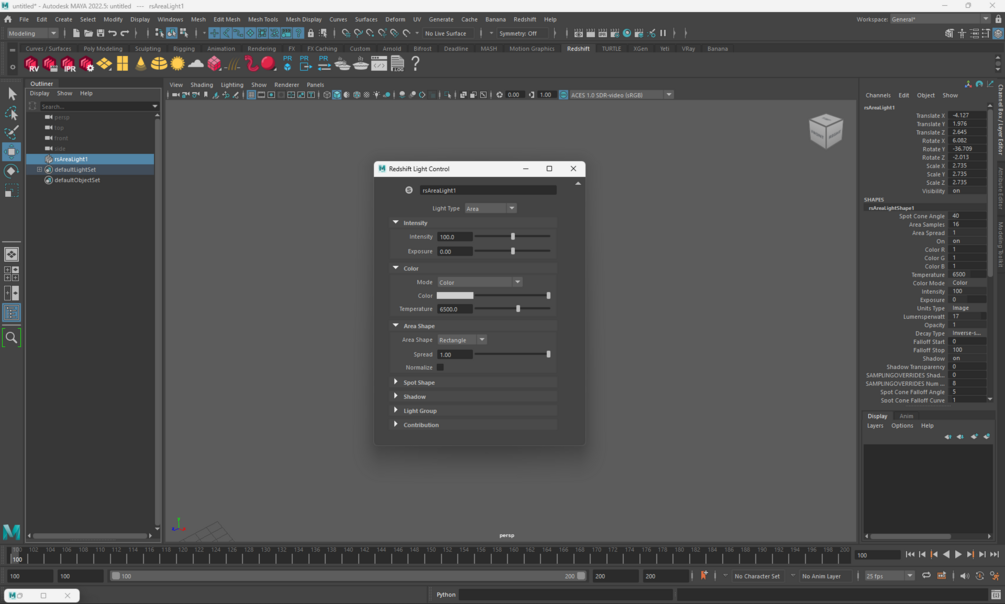Viewport: 1005px width, 604px height.
Task: Expand the Shadow section
Action: (395, 396)
